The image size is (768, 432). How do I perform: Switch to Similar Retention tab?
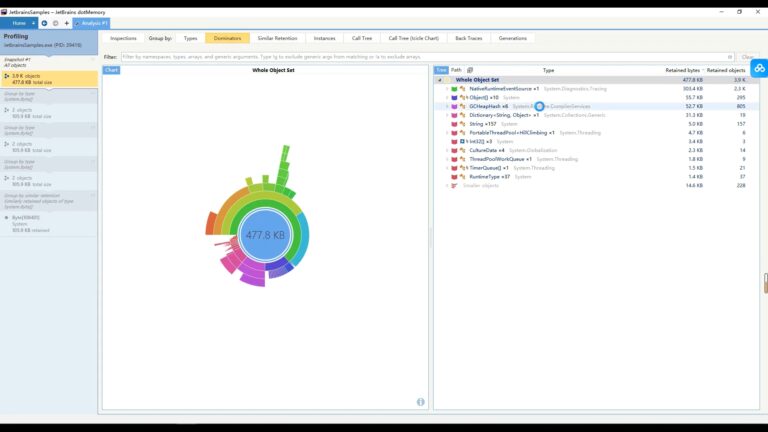coord(277,38)
